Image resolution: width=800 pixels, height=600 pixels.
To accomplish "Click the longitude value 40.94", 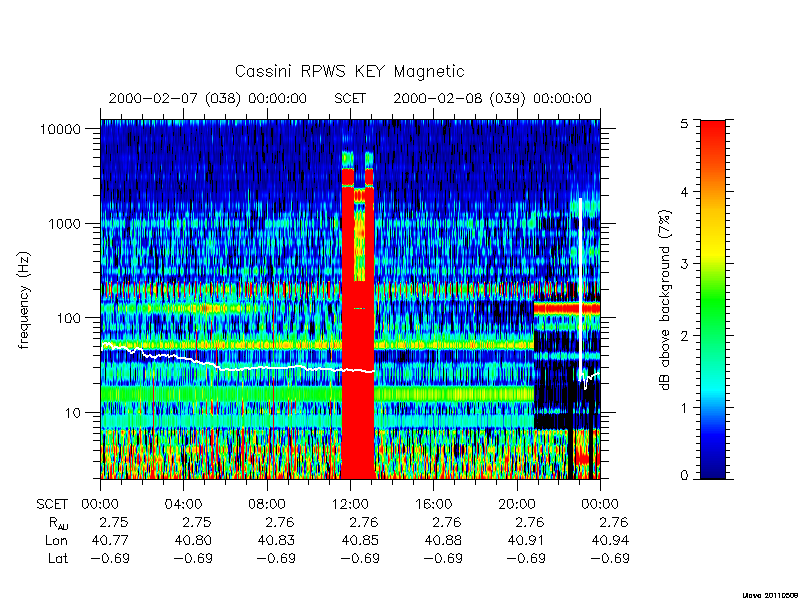I will [610, 540].
